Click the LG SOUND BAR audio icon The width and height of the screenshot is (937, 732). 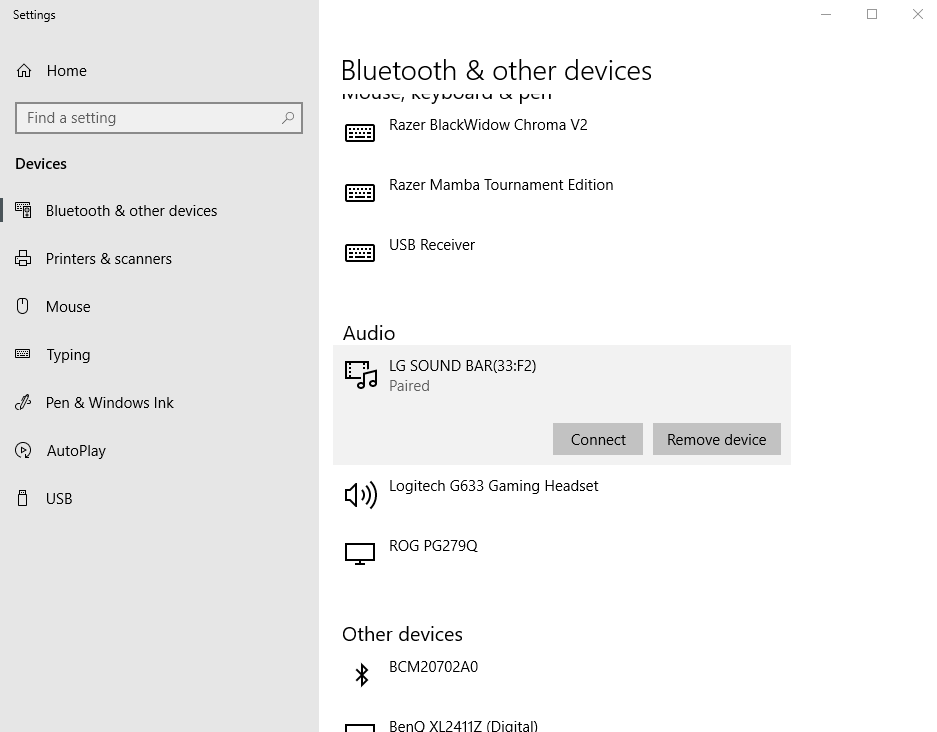point(360,375)
